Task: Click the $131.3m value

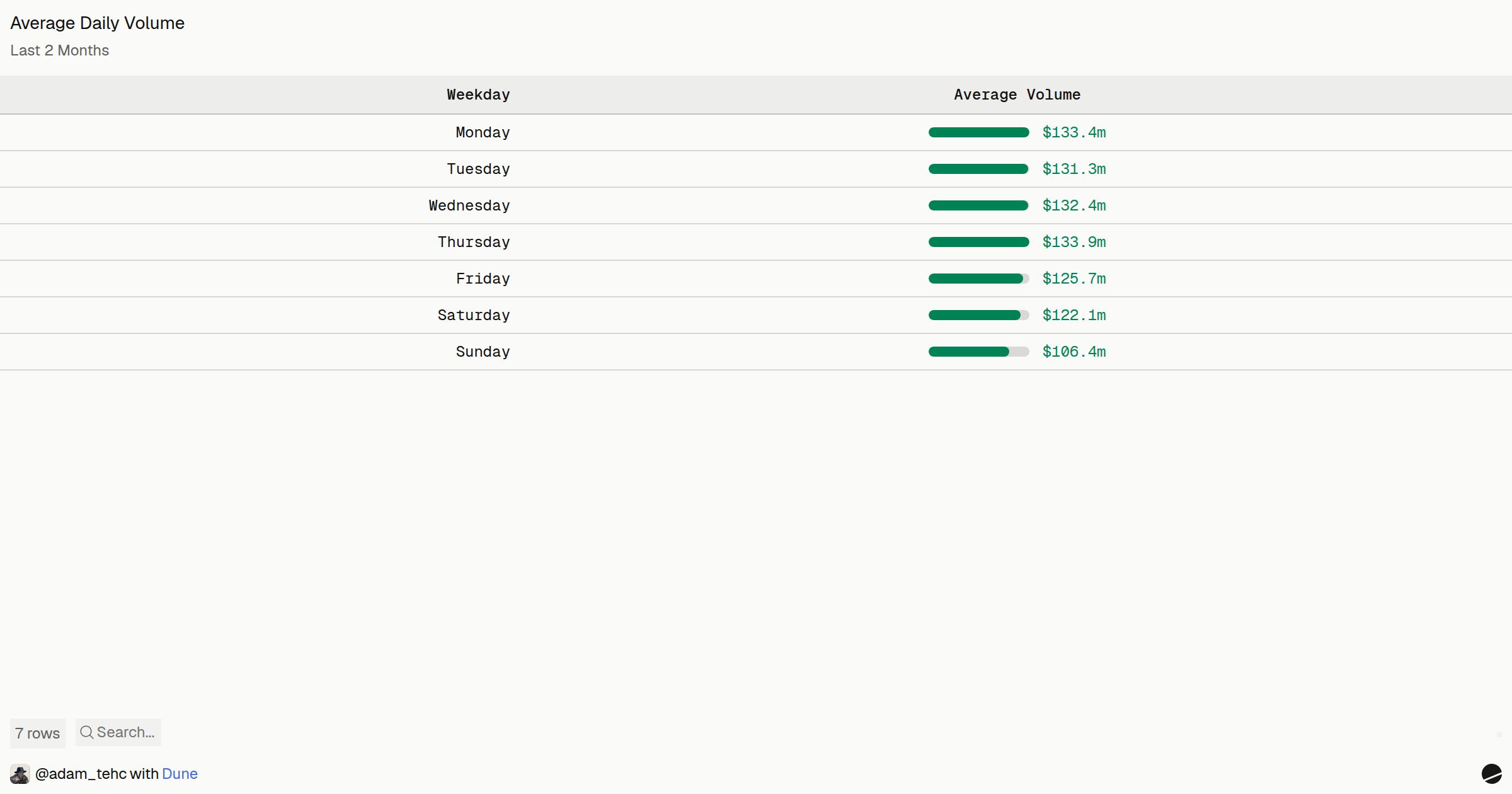Action: (x=1074, y=169)
